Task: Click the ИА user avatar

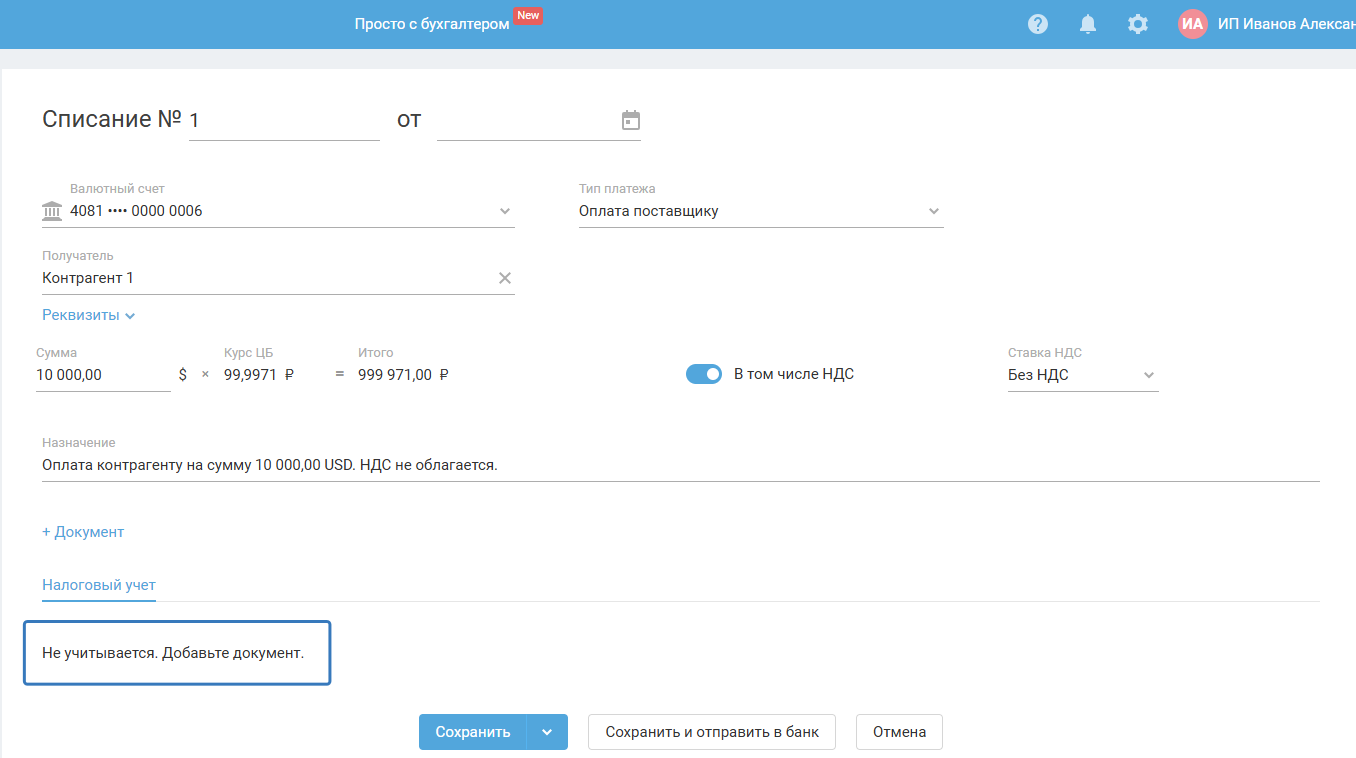Action: (1193, 24)
